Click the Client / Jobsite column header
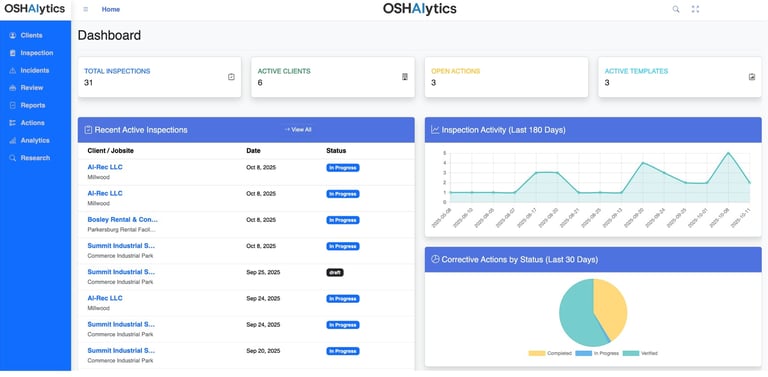The width and height of the screenshot is (768, 377). [x=111, y=150]
